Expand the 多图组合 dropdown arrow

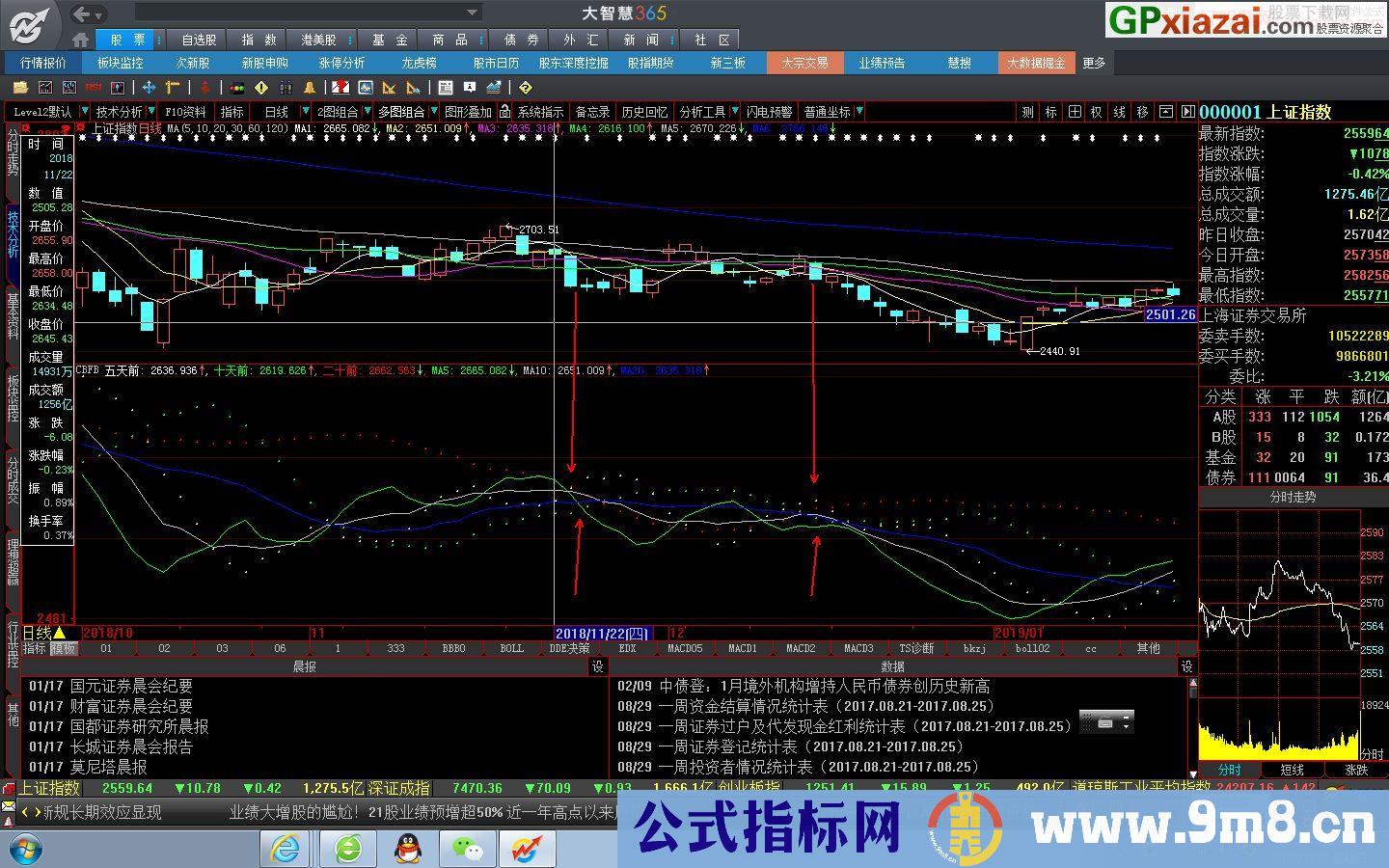click(434, 112)
